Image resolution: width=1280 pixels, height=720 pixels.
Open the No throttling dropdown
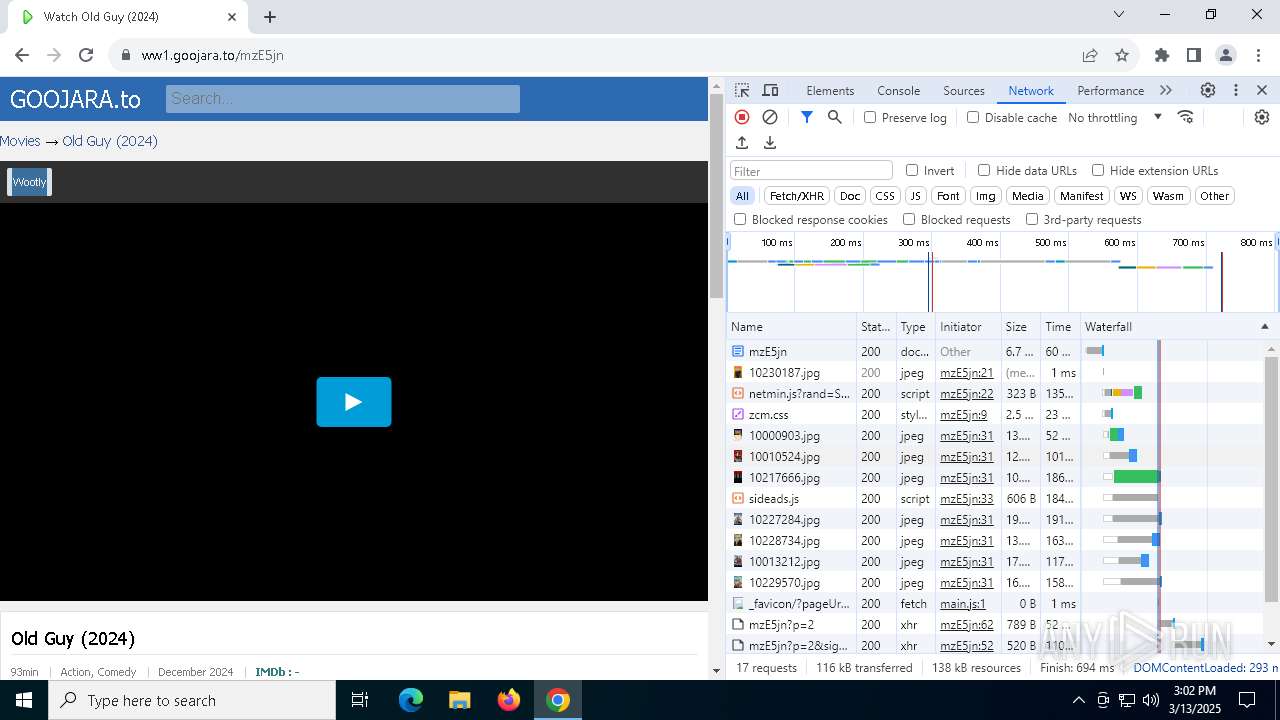click(x=1115, y=117)
